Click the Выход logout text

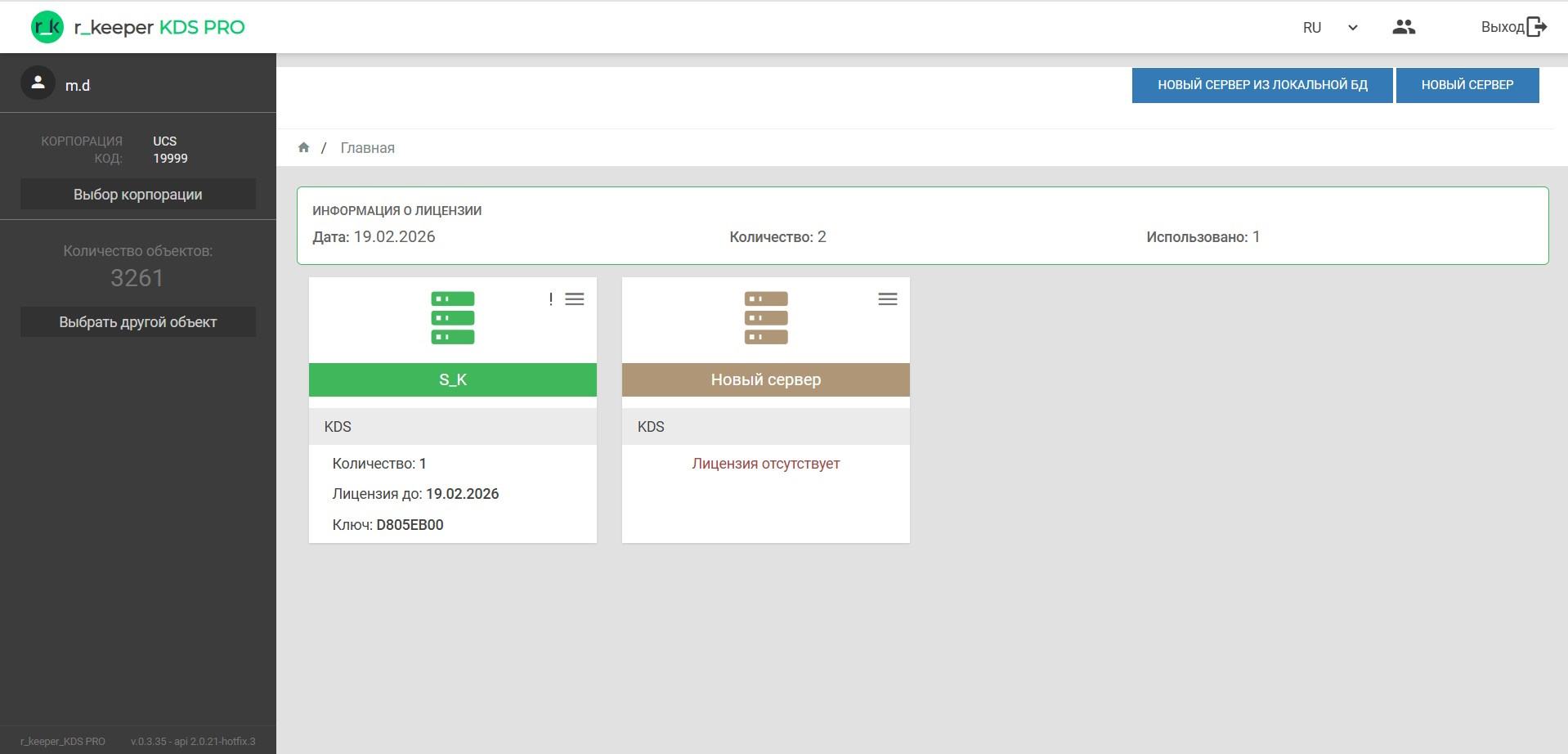tap(1502, 27)
